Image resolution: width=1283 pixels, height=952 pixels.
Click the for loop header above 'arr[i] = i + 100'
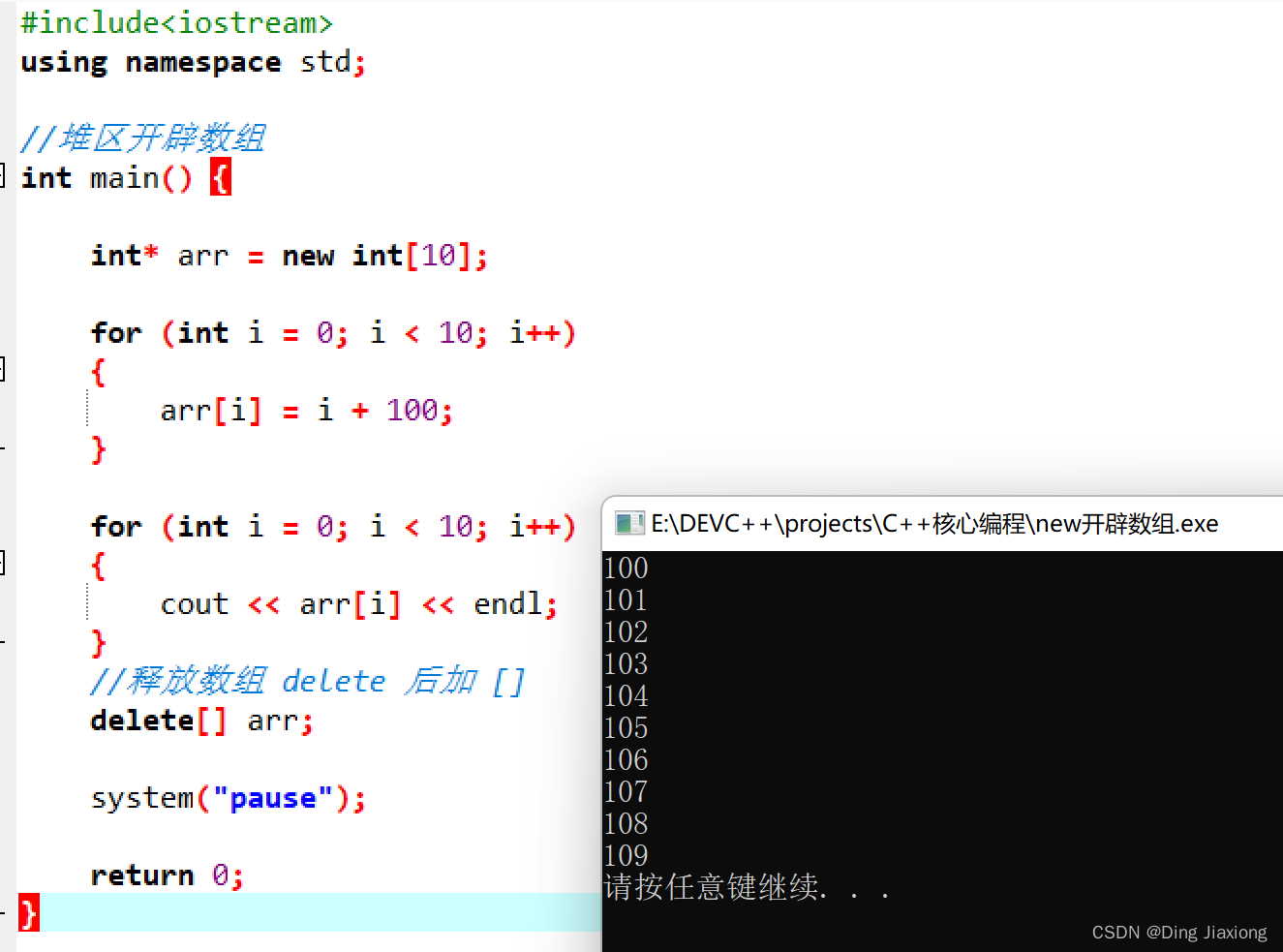click(x=334, y=333)
